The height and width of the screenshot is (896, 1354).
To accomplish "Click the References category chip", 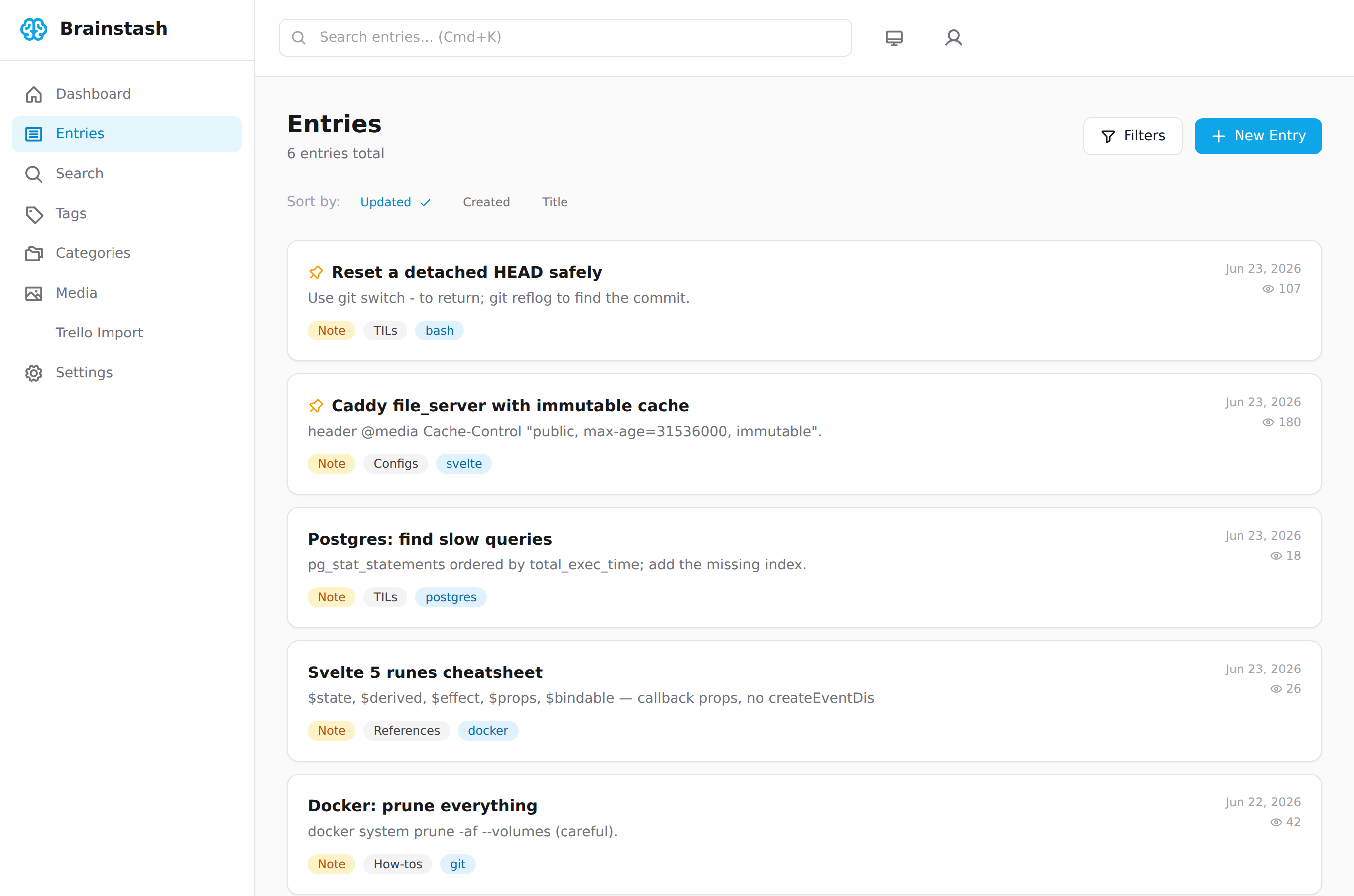I will pyautogui.click(x=407, y=731).
